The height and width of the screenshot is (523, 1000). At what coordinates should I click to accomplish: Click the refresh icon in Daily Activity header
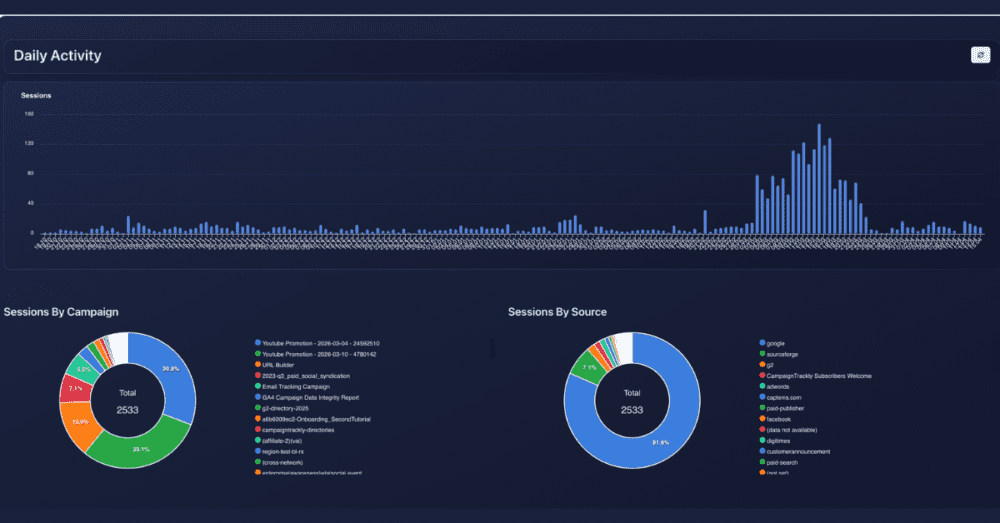979,55
